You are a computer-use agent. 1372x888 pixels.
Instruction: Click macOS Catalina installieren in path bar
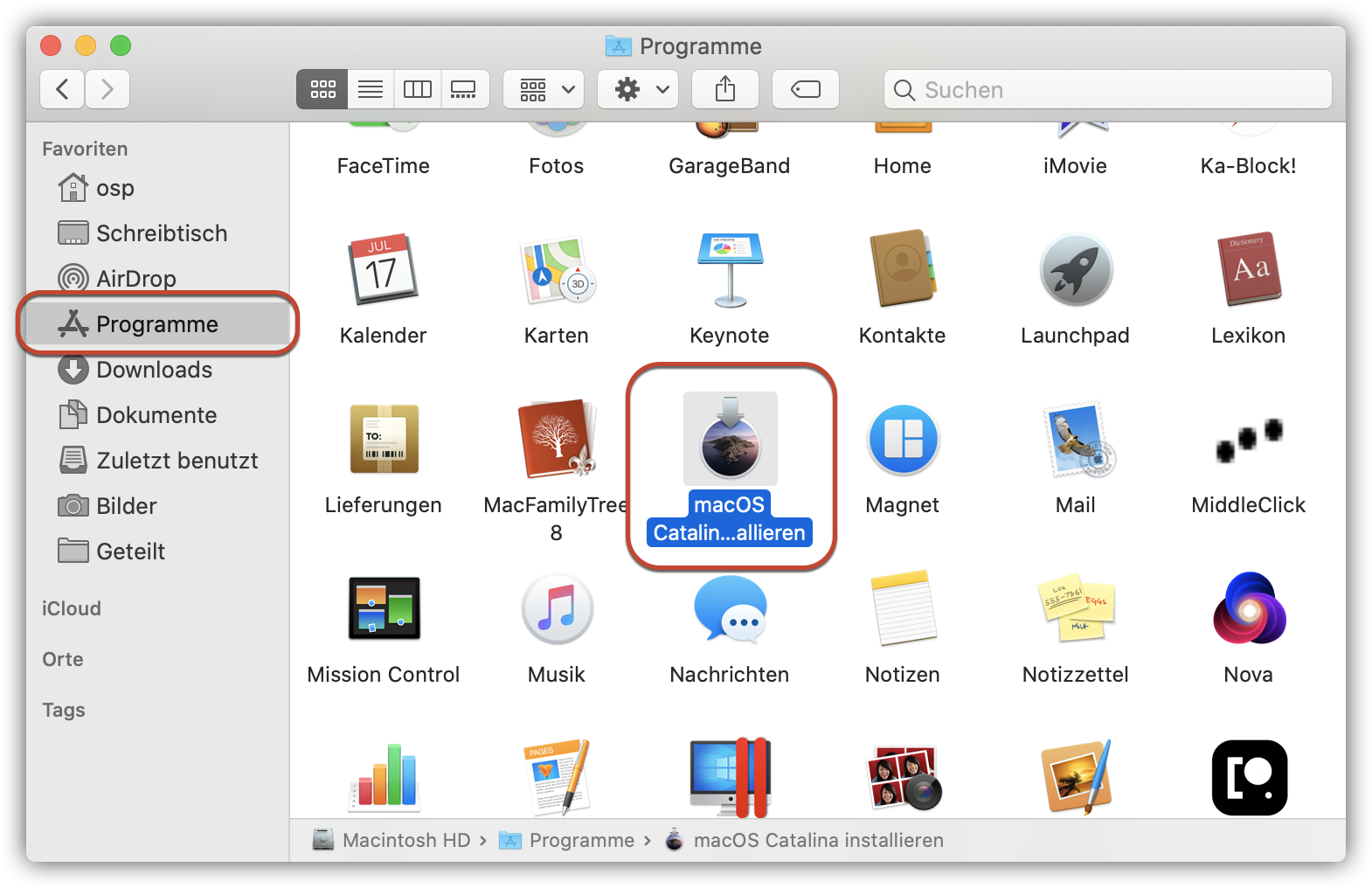[805, 840]
